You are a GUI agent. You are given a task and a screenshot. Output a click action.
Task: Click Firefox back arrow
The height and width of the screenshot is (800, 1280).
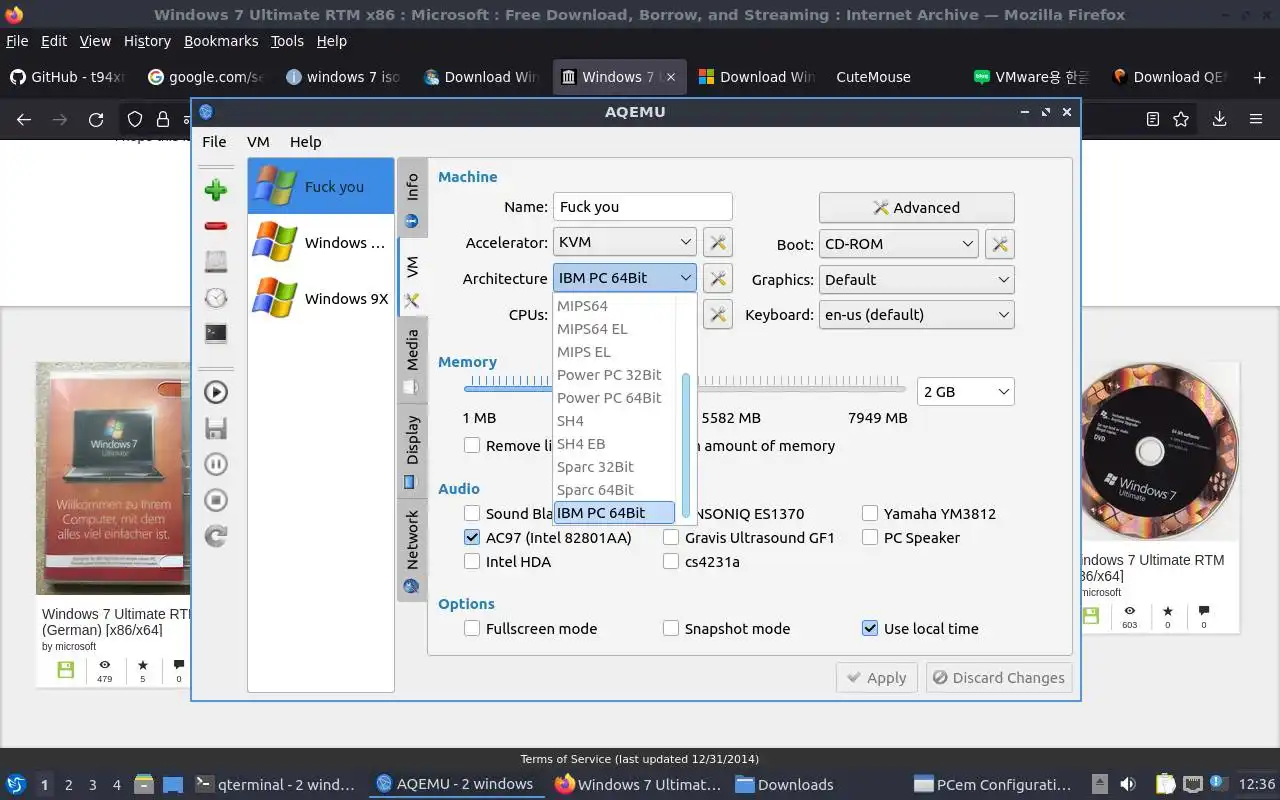[x=24, y=120]
